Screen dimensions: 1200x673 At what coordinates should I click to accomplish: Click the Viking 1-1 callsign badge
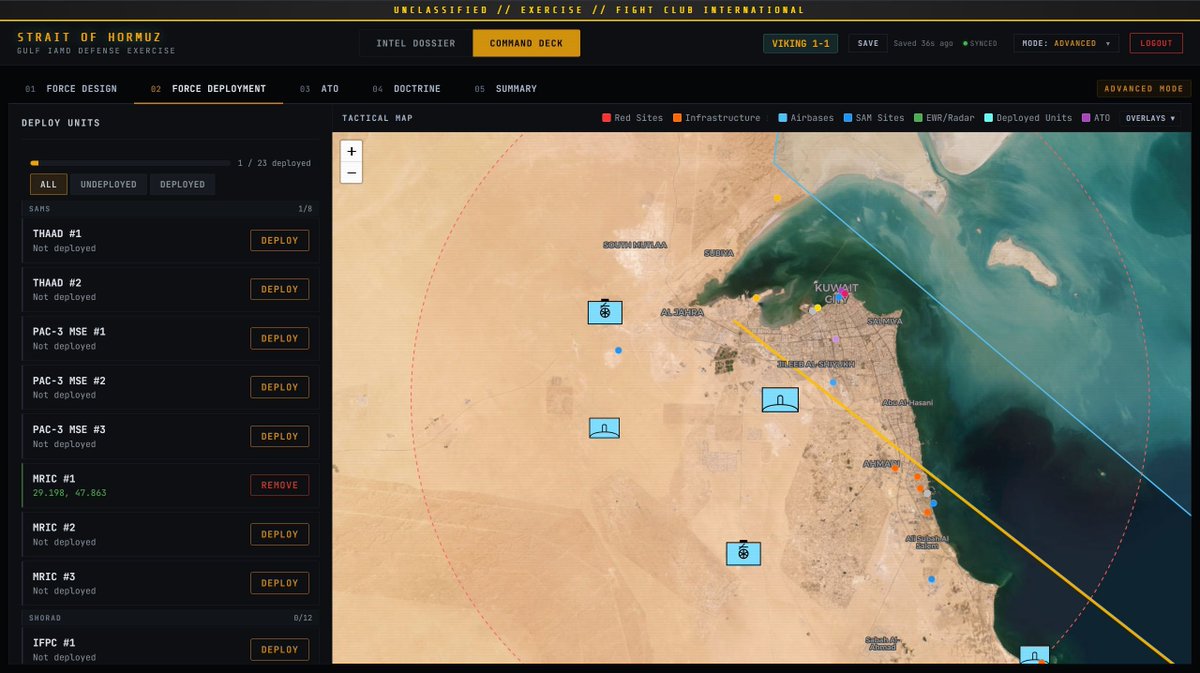coord(801,44)
